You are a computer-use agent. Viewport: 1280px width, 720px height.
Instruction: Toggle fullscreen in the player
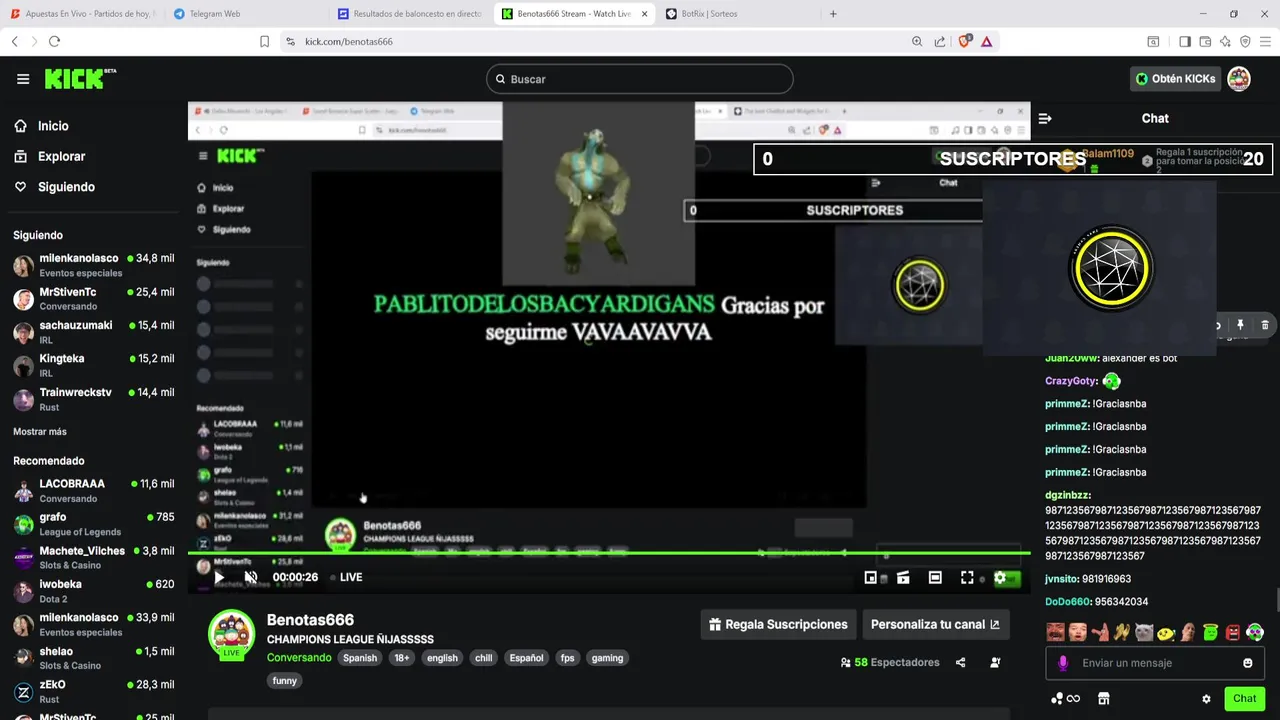click(967, 577)
